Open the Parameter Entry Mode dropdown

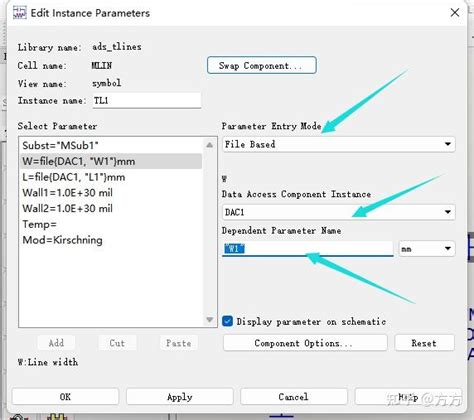[x=339, y=144]
